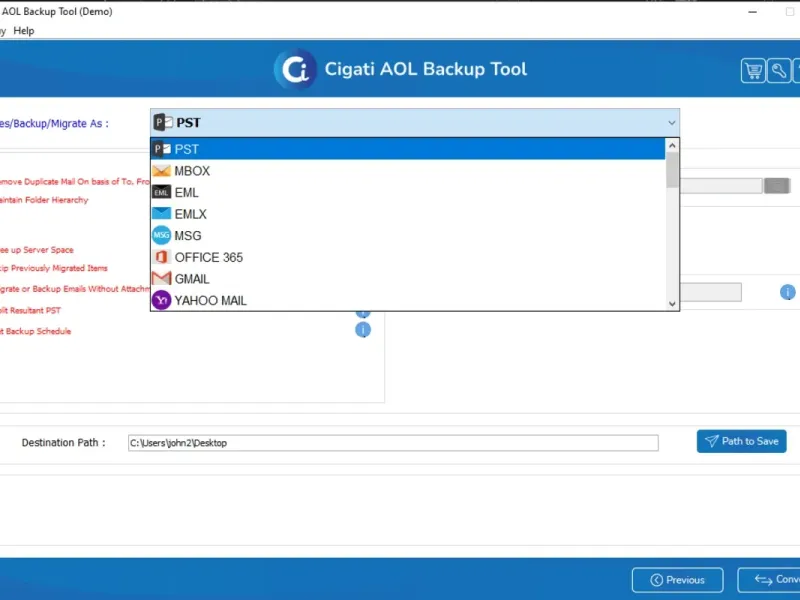Select OFFICE 365 migration option
Viewport: 800px width, 600px height.
tap(408, 257)
